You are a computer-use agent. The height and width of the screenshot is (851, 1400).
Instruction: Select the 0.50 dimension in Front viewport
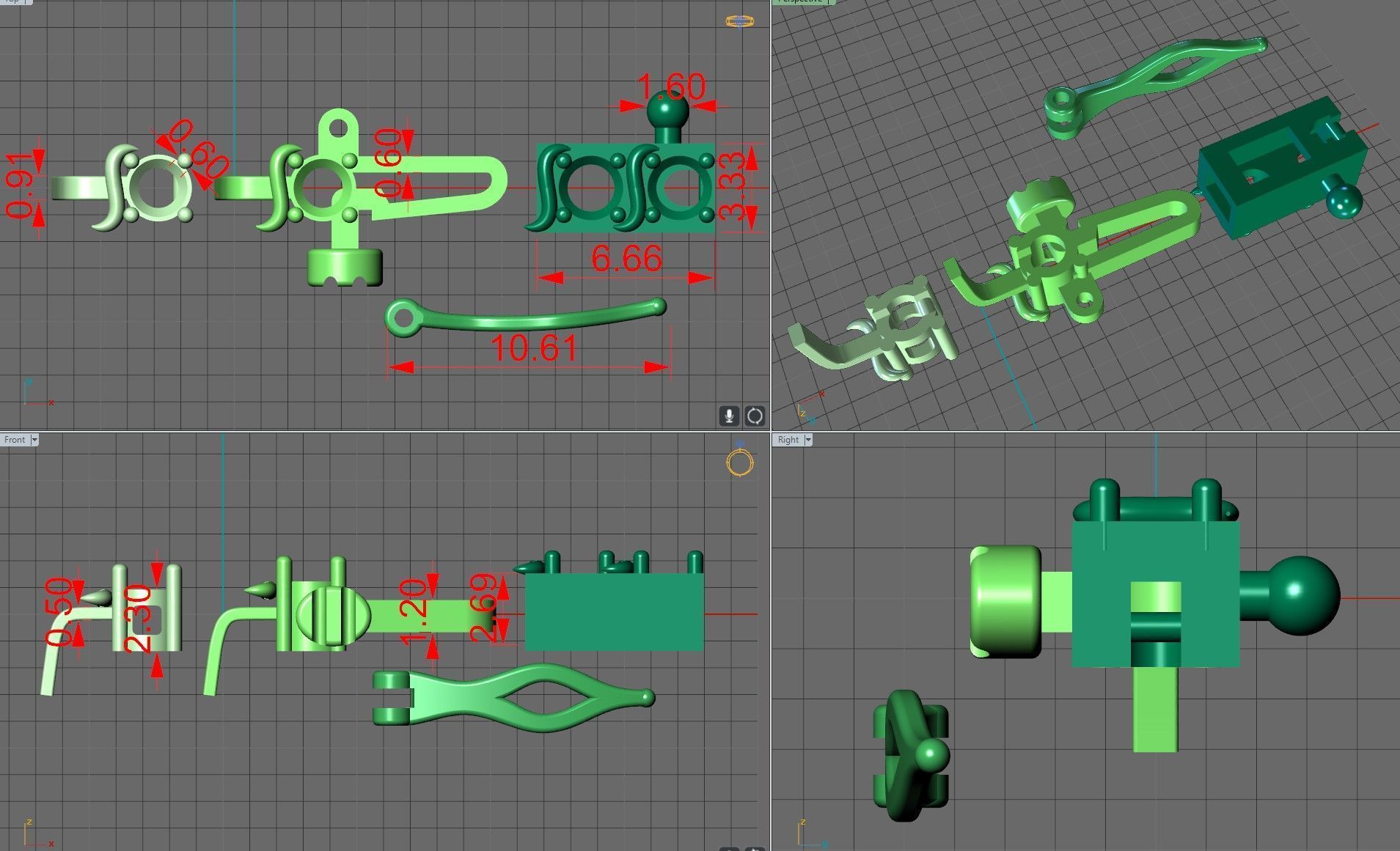[x=59, y=611]
